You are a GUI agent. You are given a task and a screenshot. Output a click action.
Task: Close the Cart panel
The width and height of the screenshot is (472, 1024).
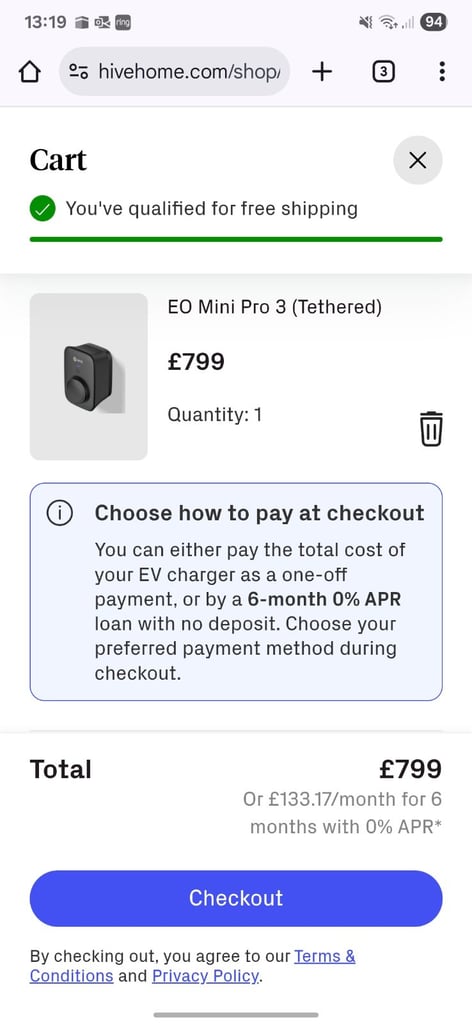418,160
